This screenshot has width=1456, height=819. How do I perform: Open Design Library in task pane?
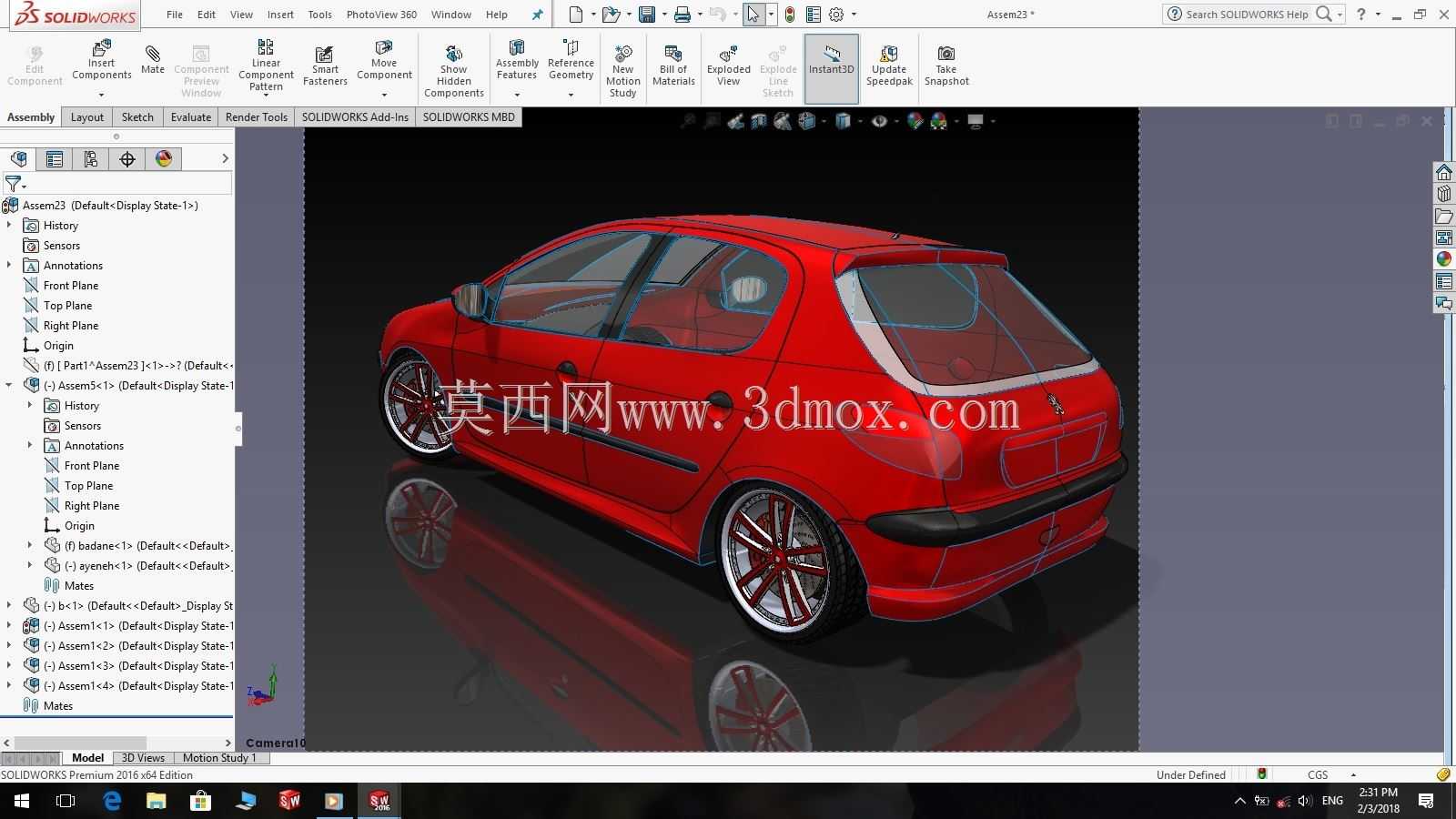1444,194
